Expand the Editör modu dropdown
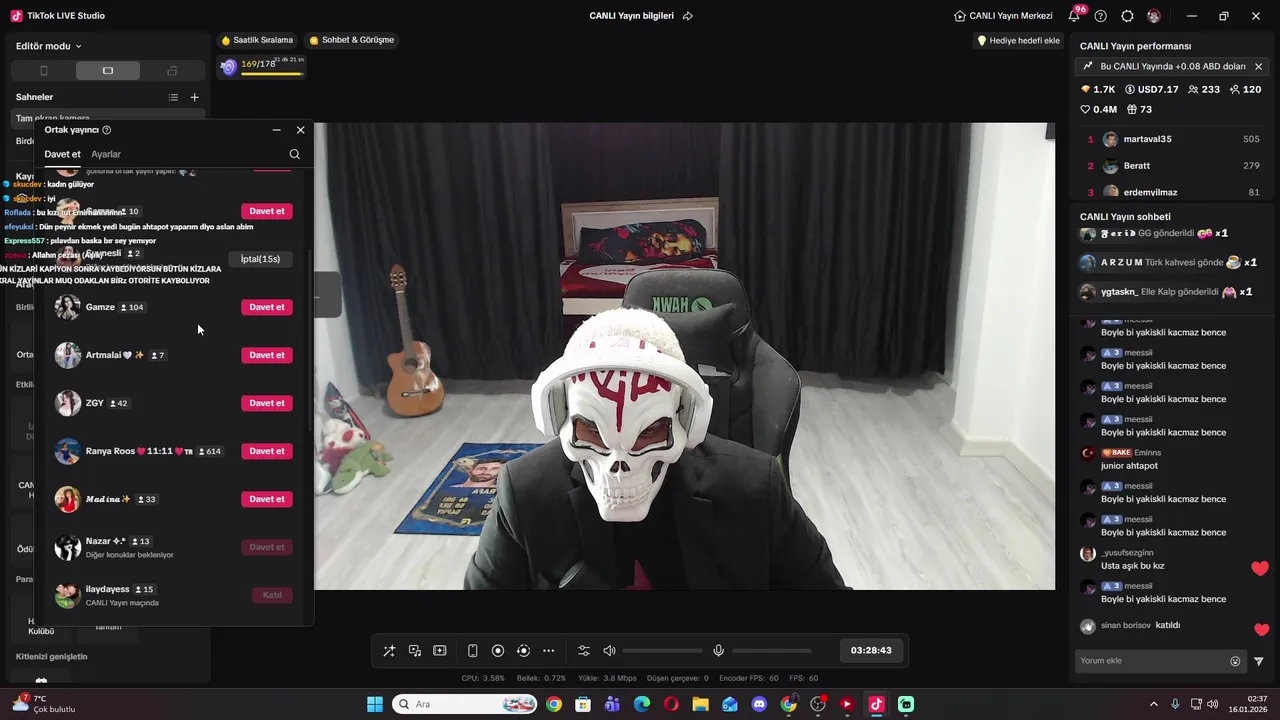Image resolution: width=1280 pixels, height=720 pixels. (x=49, y=46)
